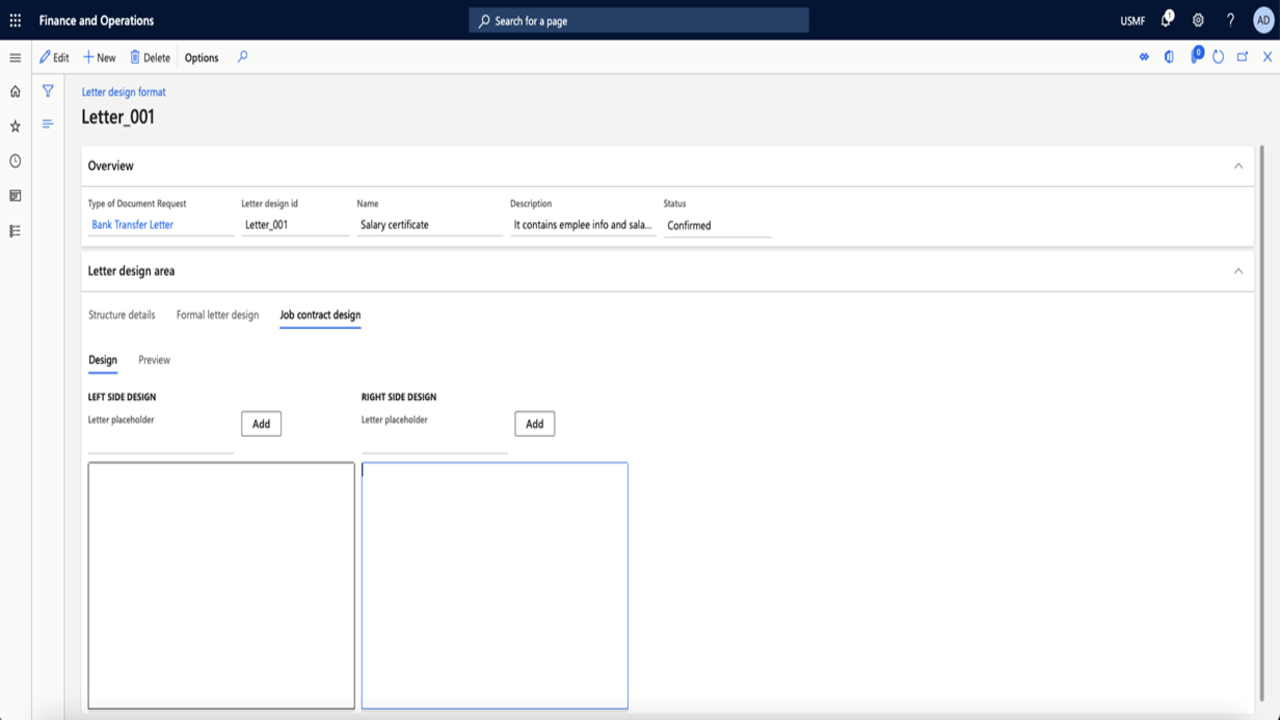Screen dimensions: 1280x720
Task: View recently opened pages via clock icon
Action: (14, 160)
